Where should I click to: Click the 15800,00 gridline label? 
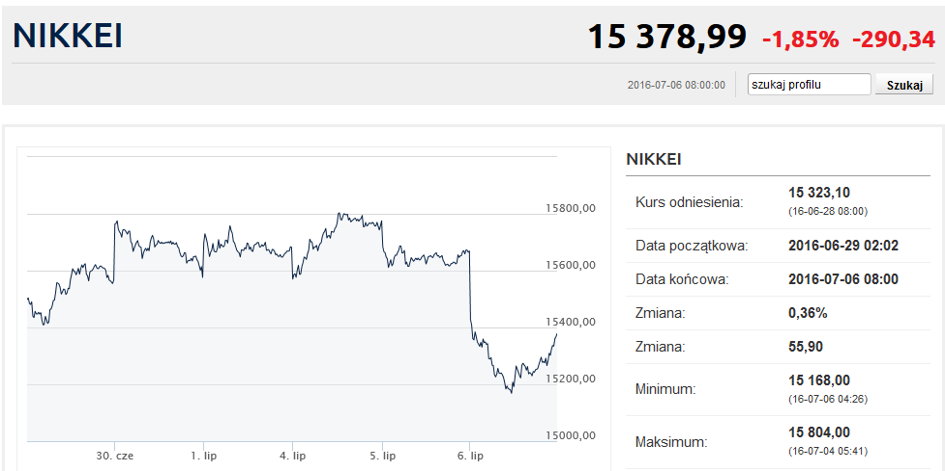point(571,208)
